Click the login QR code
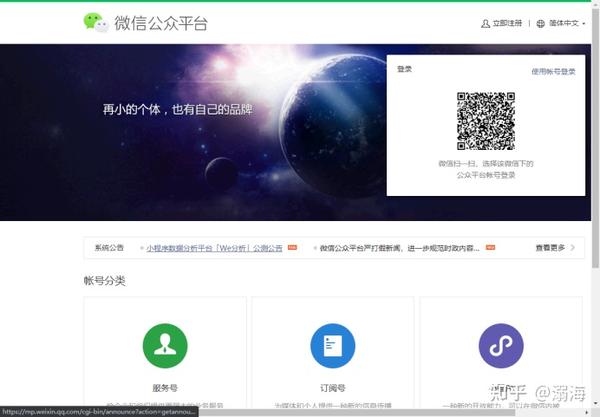This screenshot has height=417, width=600. [x=486, y=121]
